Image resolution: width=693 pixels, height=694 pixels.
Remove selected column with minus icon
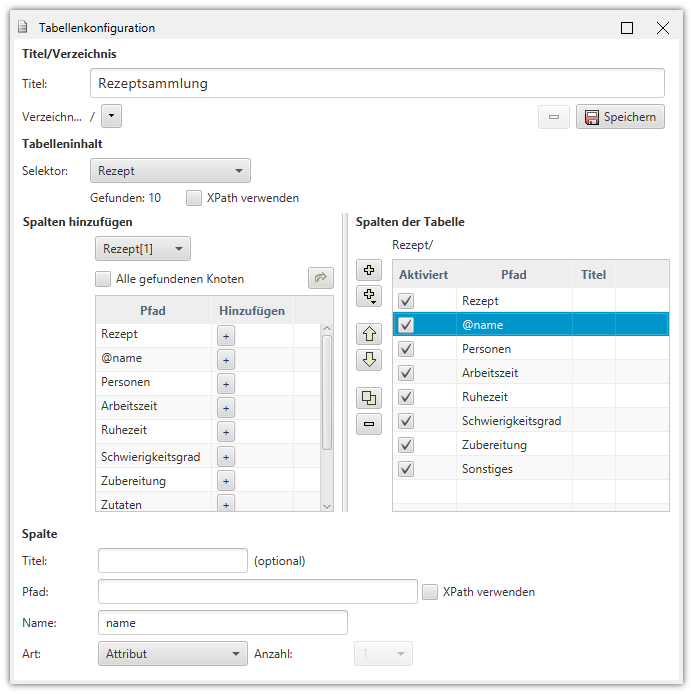(369, 424)
